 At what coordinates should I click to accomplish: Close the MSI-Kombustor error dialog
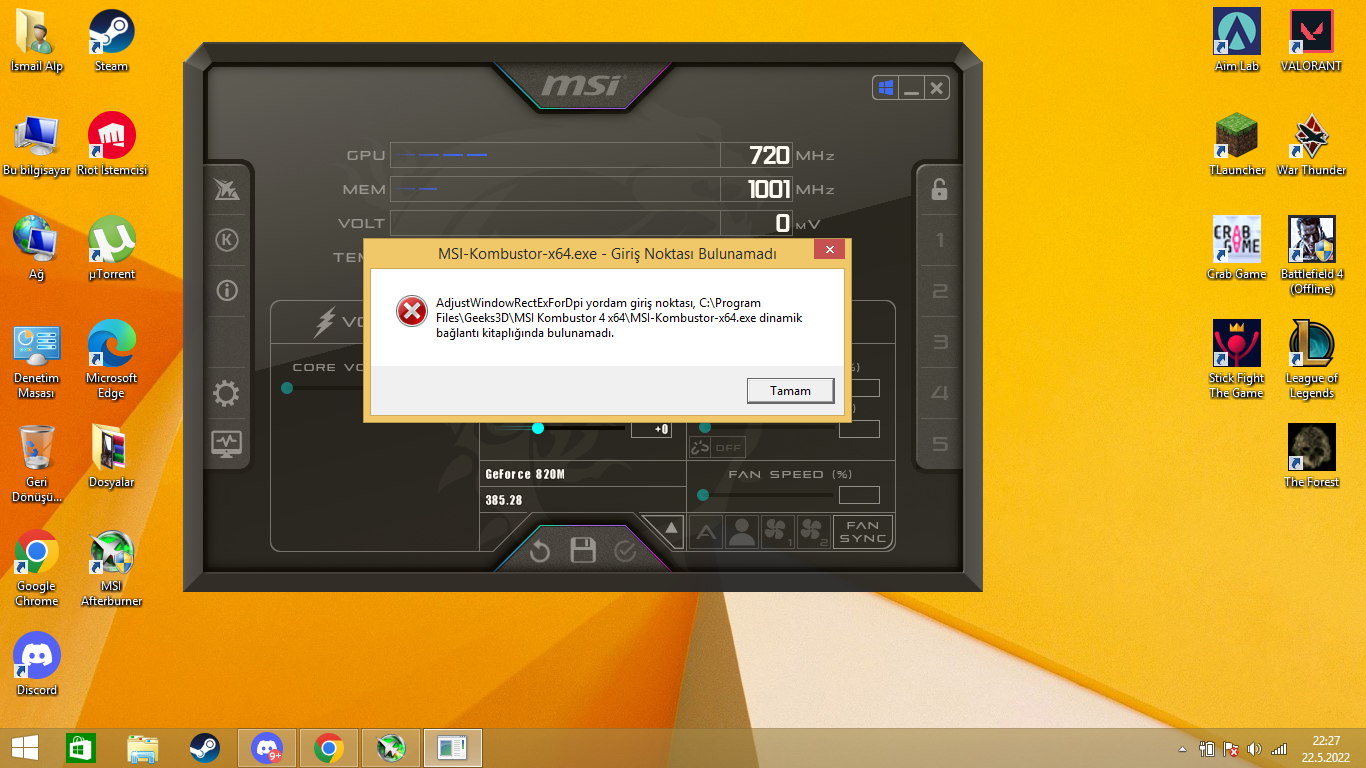click(x=829, y=250)
